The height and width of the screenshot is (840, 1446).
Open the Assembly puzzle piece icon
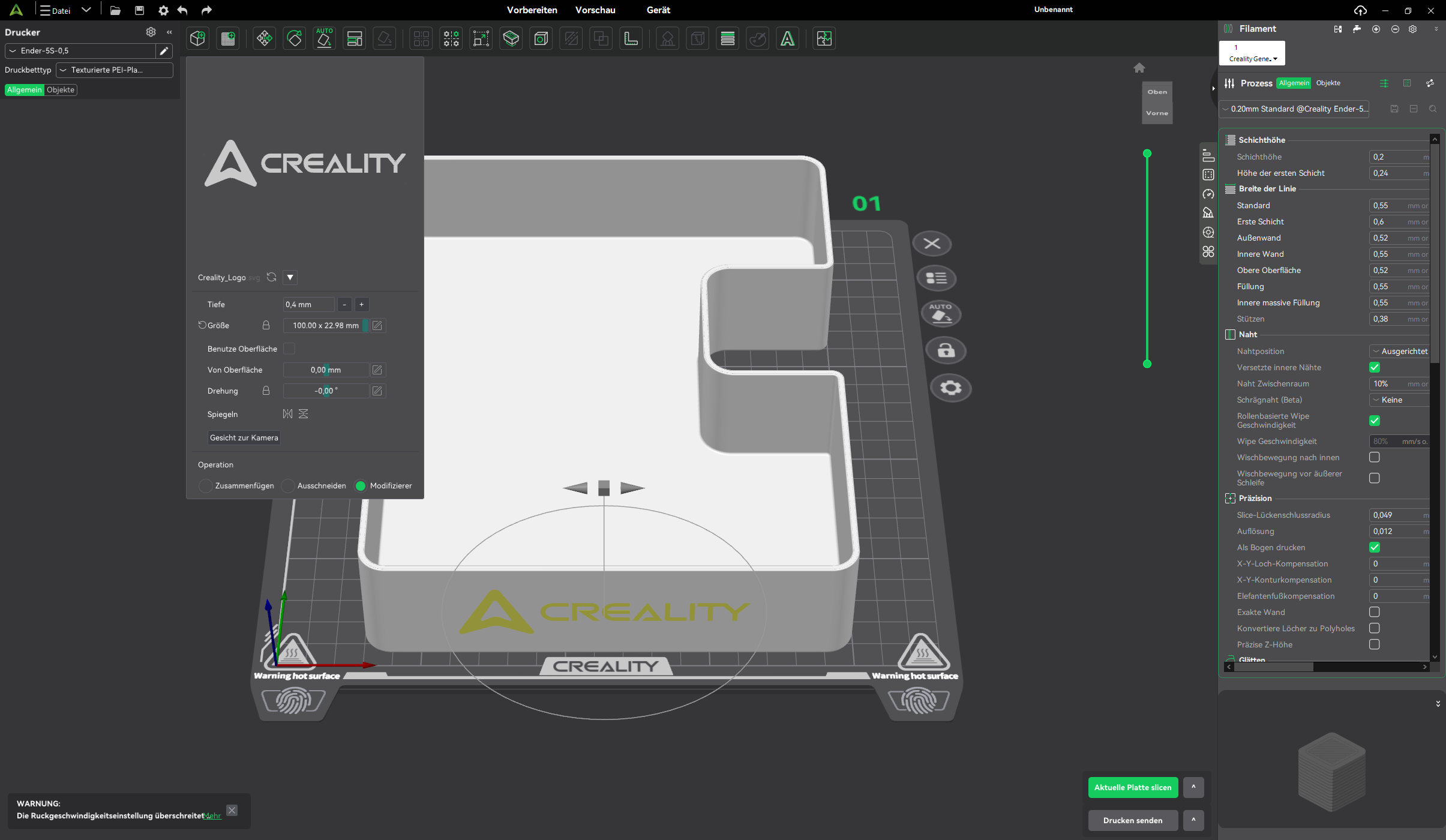click(824, 39)
